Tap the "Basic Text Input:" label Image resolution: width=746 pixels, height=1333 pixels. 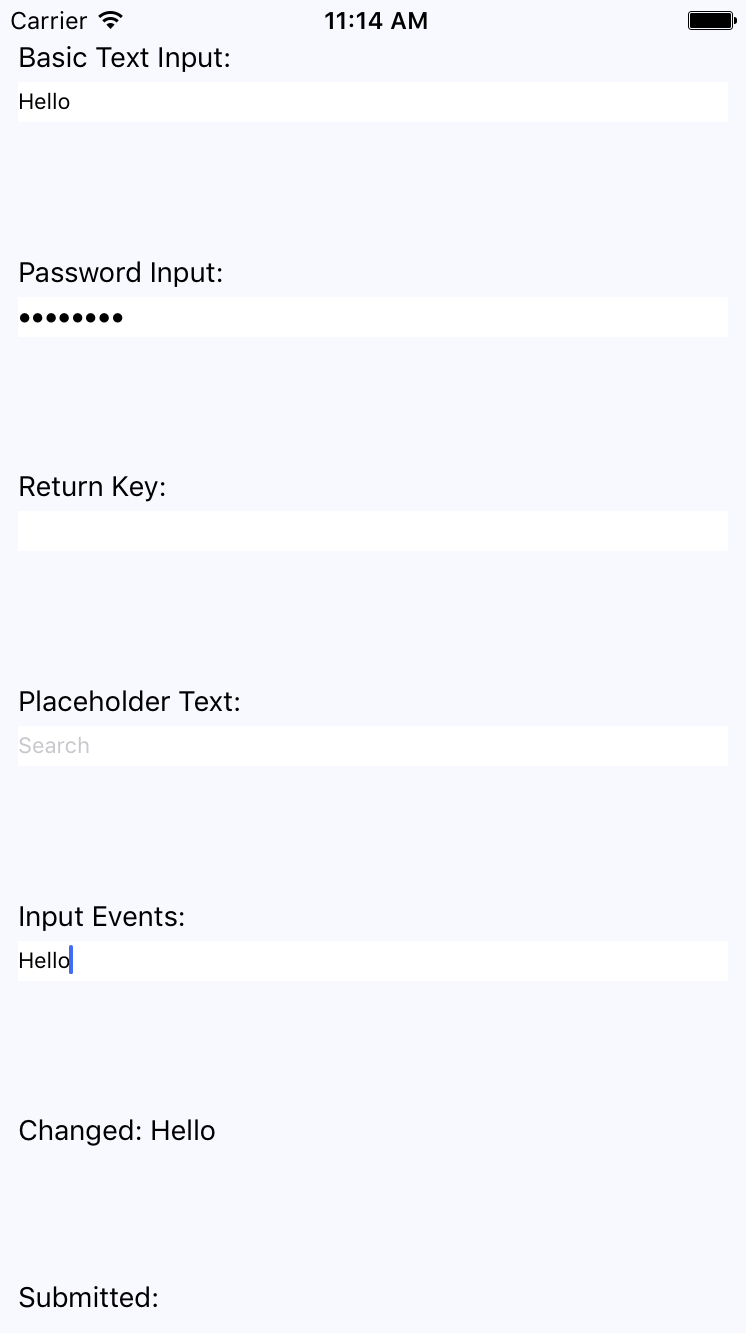click(x=125, y=58)
